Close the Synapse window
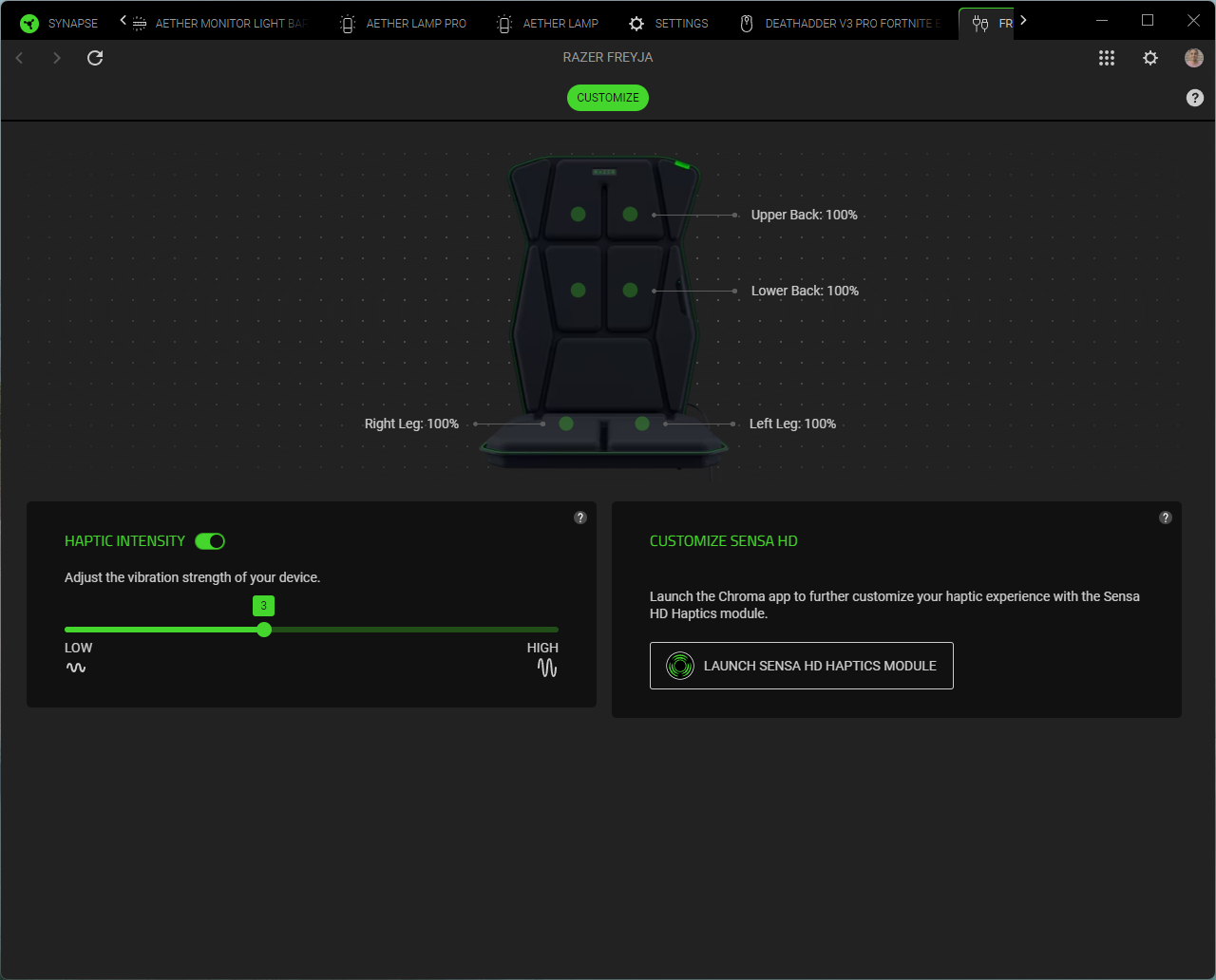 pos(1193,20)
